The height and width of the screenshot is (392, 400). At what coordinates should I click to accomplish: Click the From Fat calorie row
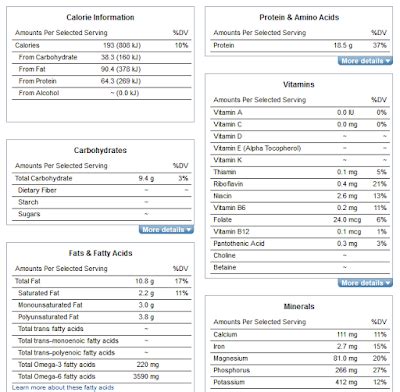[102, 69]
